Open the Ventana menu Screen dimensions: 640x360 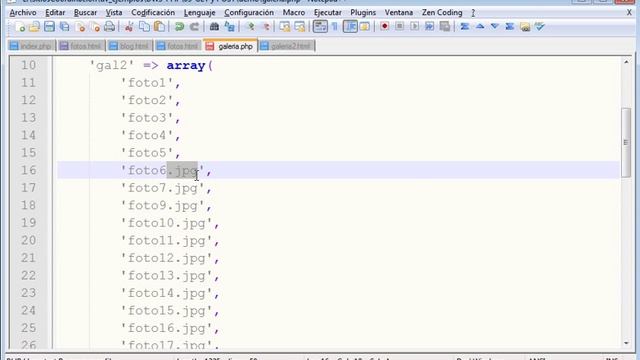coord(399,13)
